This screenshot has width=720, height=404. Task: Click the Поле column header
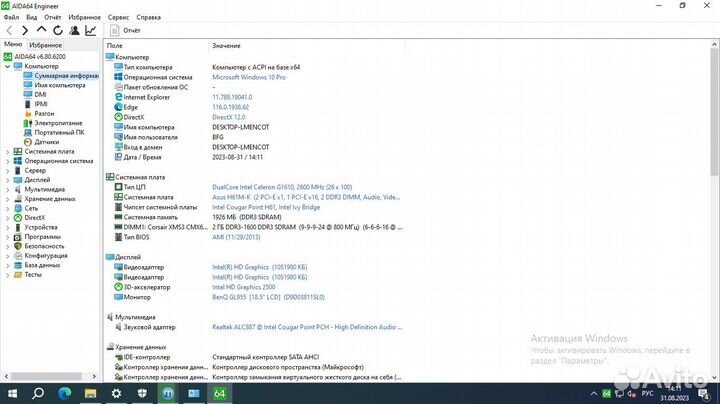pyautogui.click(x=115, y=46)
